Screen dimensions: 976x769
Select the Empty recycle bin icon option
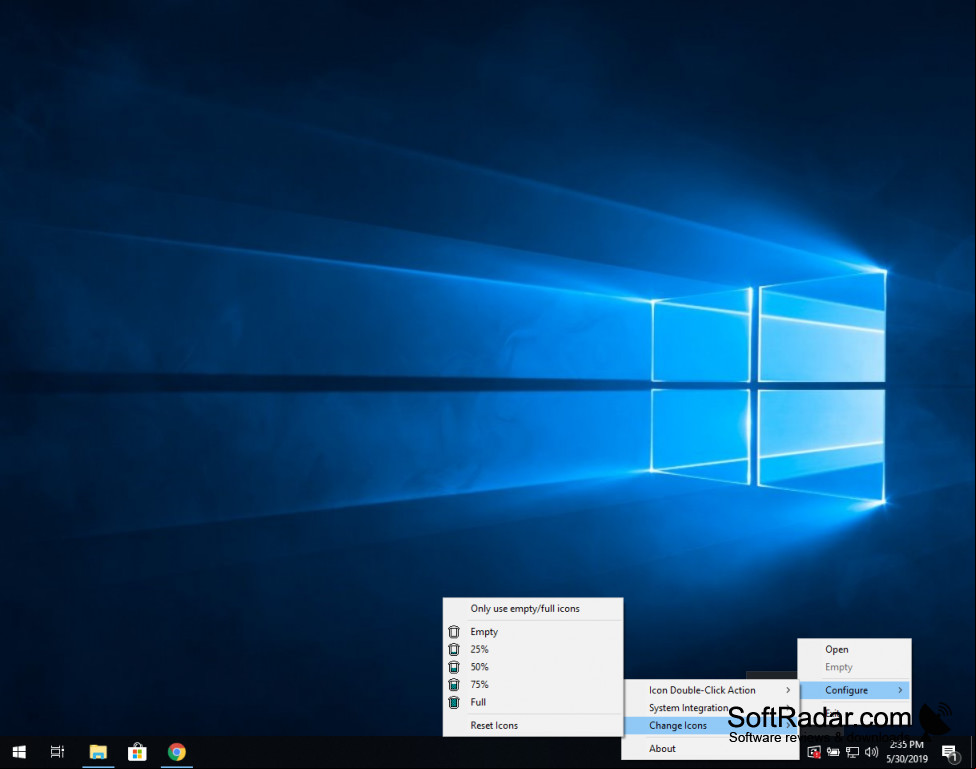coord(533,631)
